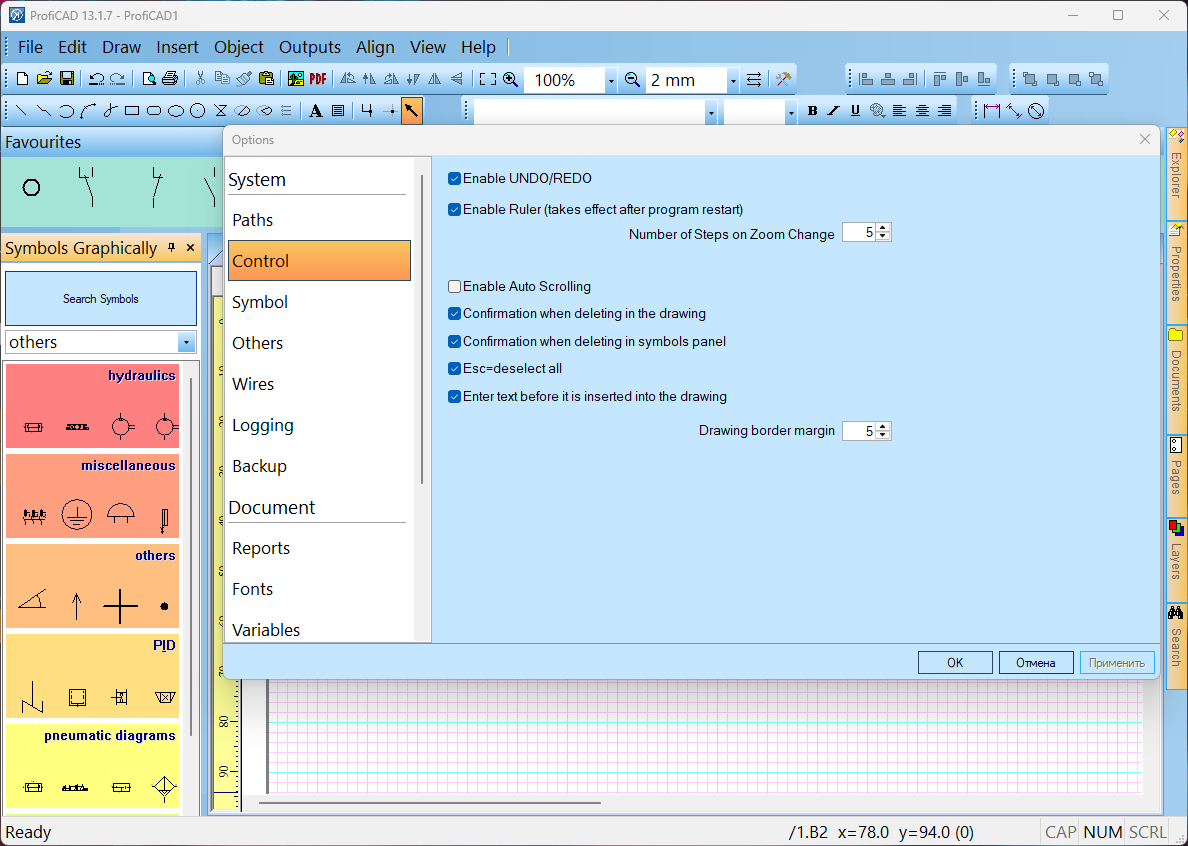Toggle Enter text before it is inserted
This screenshot has width=1188, height=846.
click(455, 397)
